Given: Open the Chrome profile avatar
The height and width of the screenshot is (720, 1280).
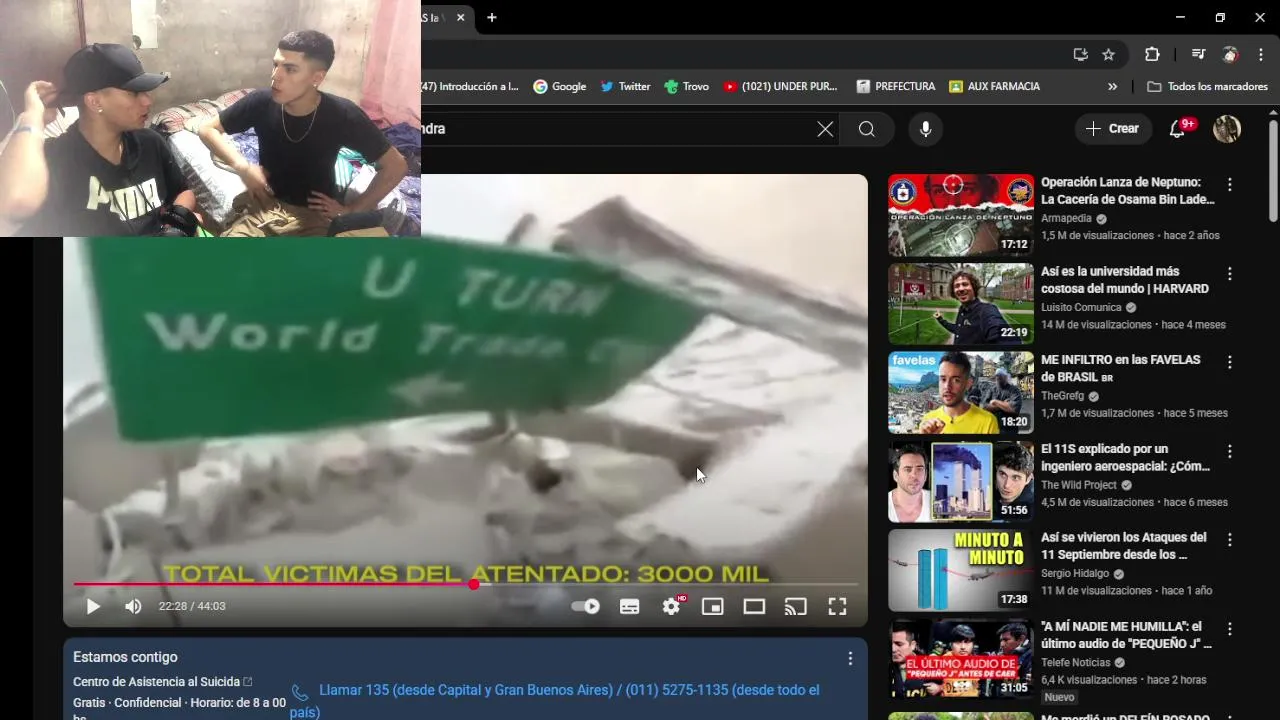Looking at the screenshot, I should (x=1230, y=55).
